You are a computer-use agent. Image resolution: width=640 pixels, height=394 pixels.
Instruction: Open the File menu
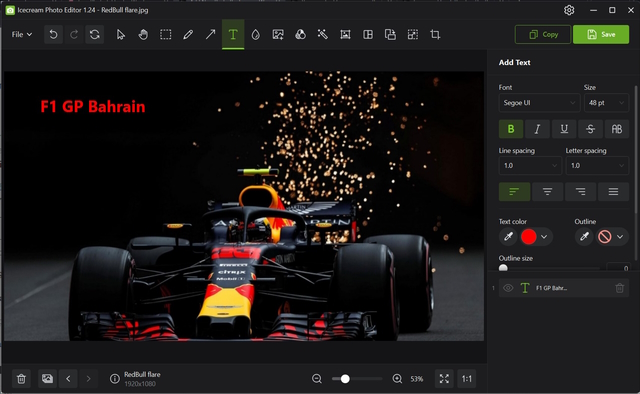tap(21, 35)
